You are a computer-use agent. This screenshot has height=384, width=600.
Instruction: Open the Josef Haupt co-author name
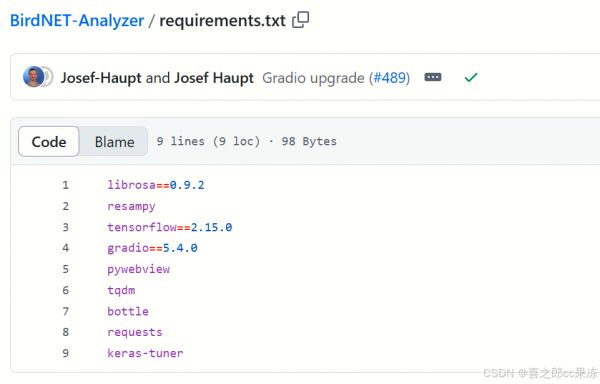point(214,78)
